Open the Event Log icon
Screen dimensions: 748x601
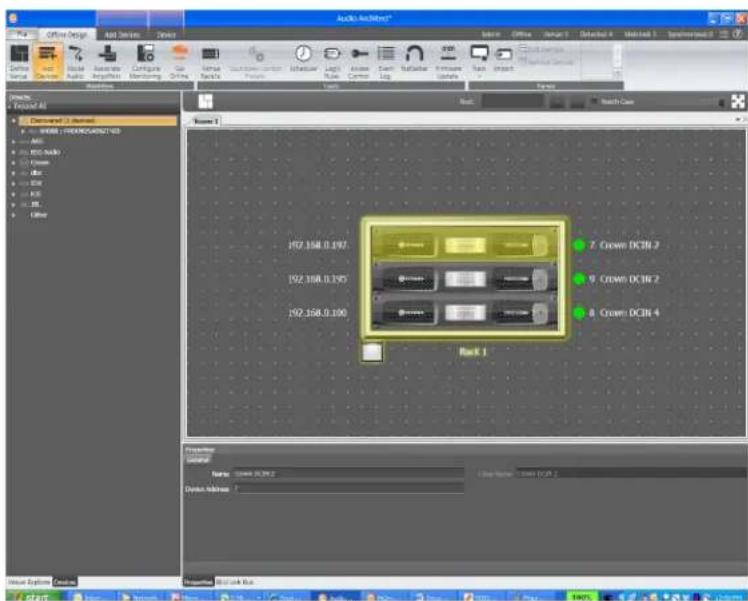click(x=386, y=62)
